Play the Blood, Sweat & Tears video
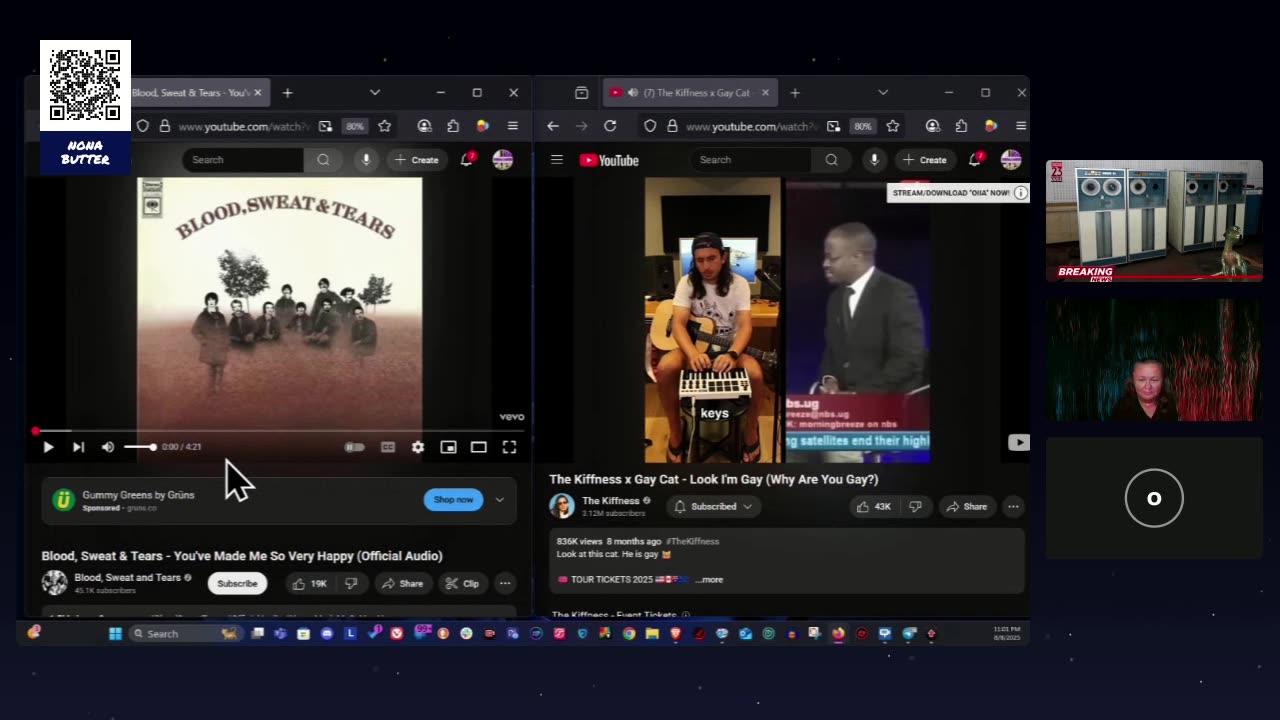Screen dimensions: 1280x720 [x=48, y=447]
